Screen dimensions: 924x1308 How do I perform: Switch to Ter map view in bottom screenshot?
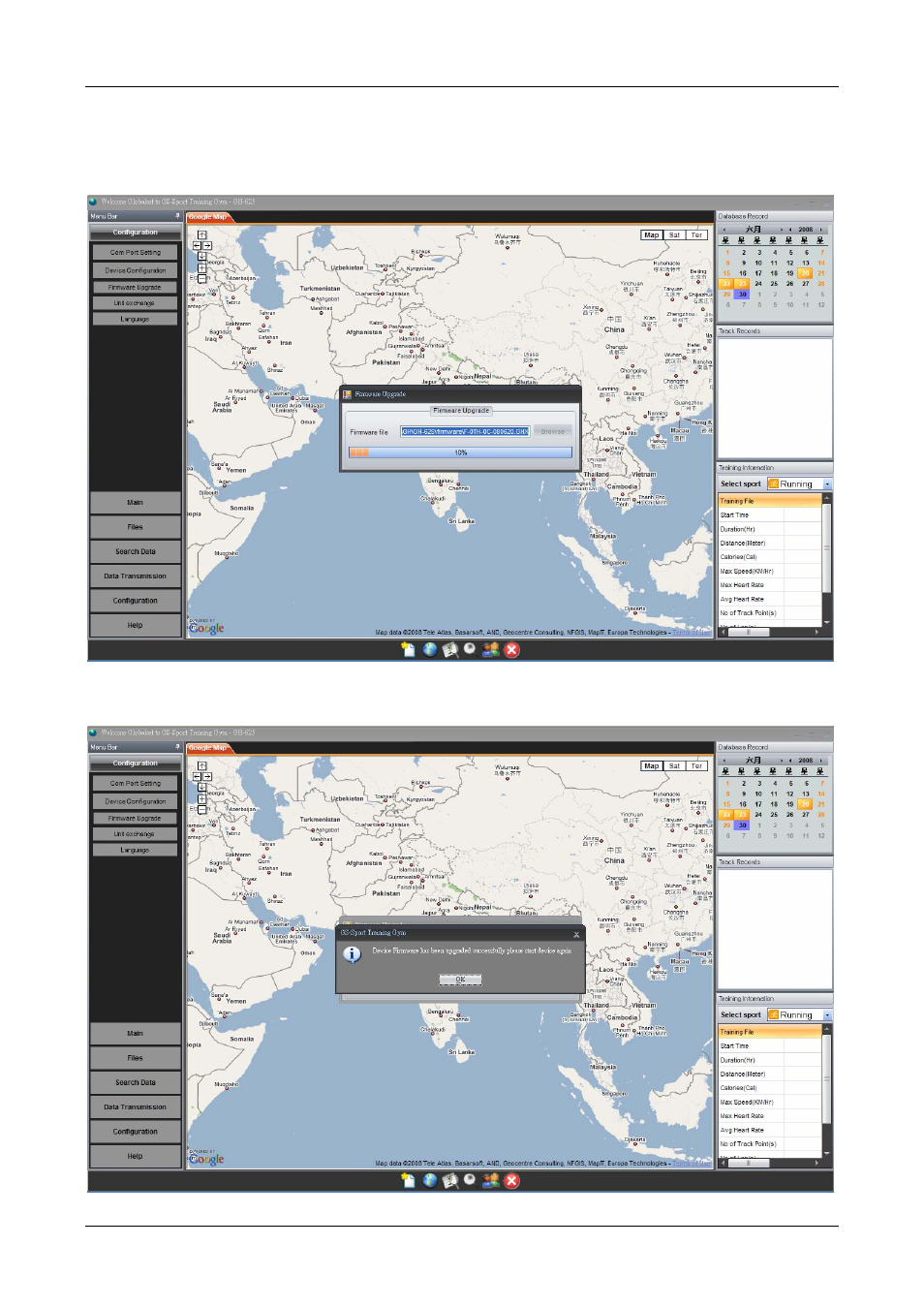pos(696,765)
